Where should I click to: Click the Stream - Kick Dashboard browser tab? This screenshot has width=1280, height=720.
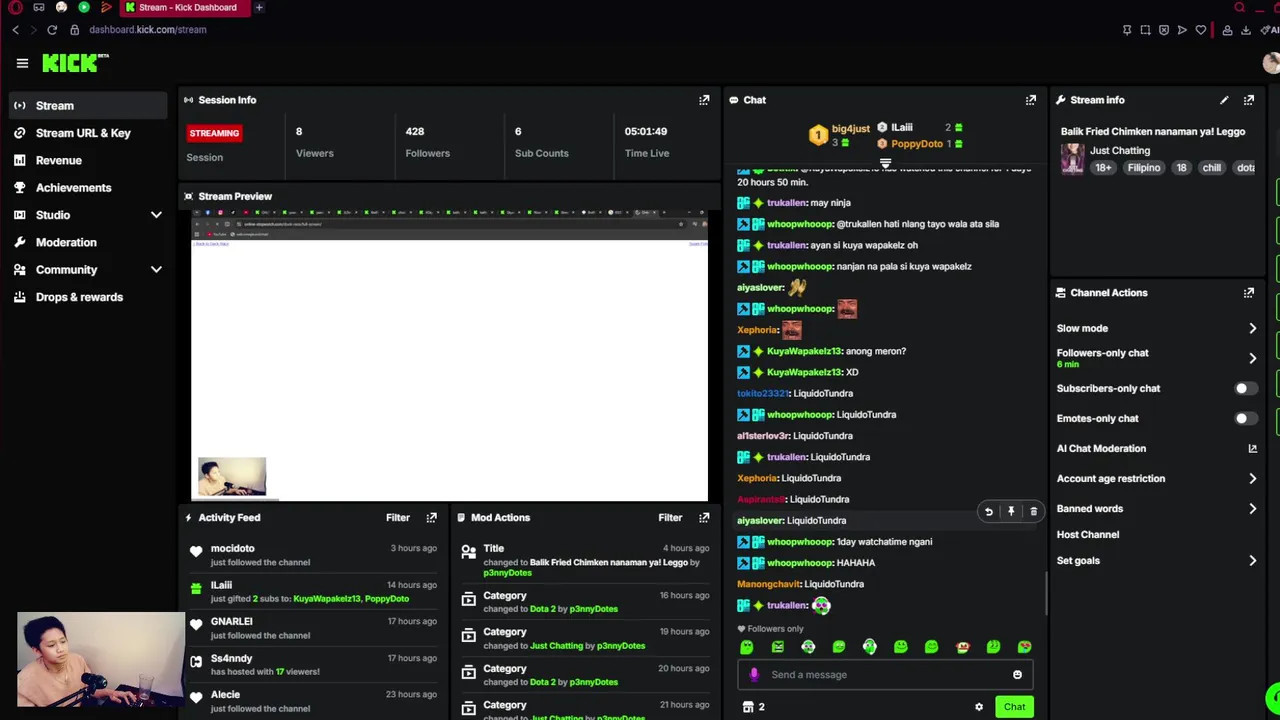(x=186, y=8)
